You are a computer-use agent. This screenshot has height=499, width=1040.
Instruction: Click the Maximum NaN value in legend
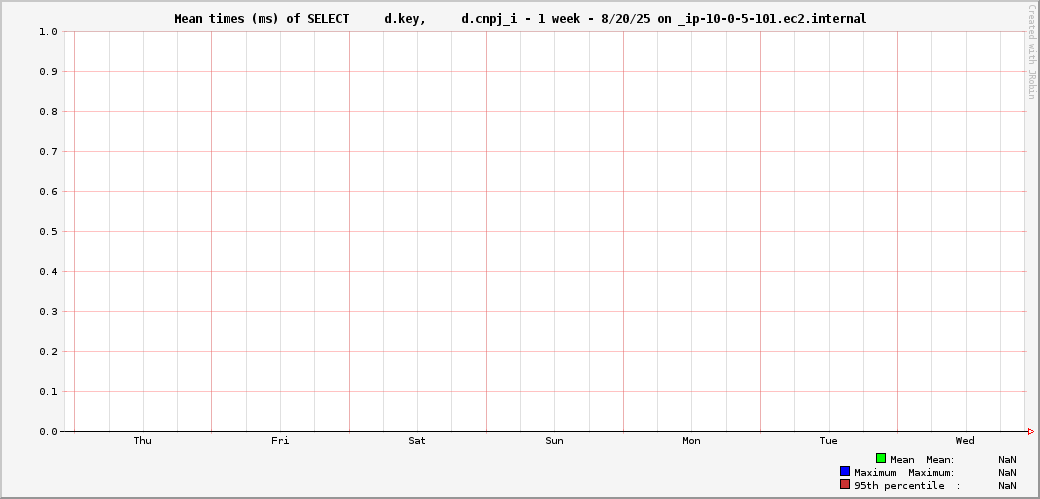coord(1008,472)
